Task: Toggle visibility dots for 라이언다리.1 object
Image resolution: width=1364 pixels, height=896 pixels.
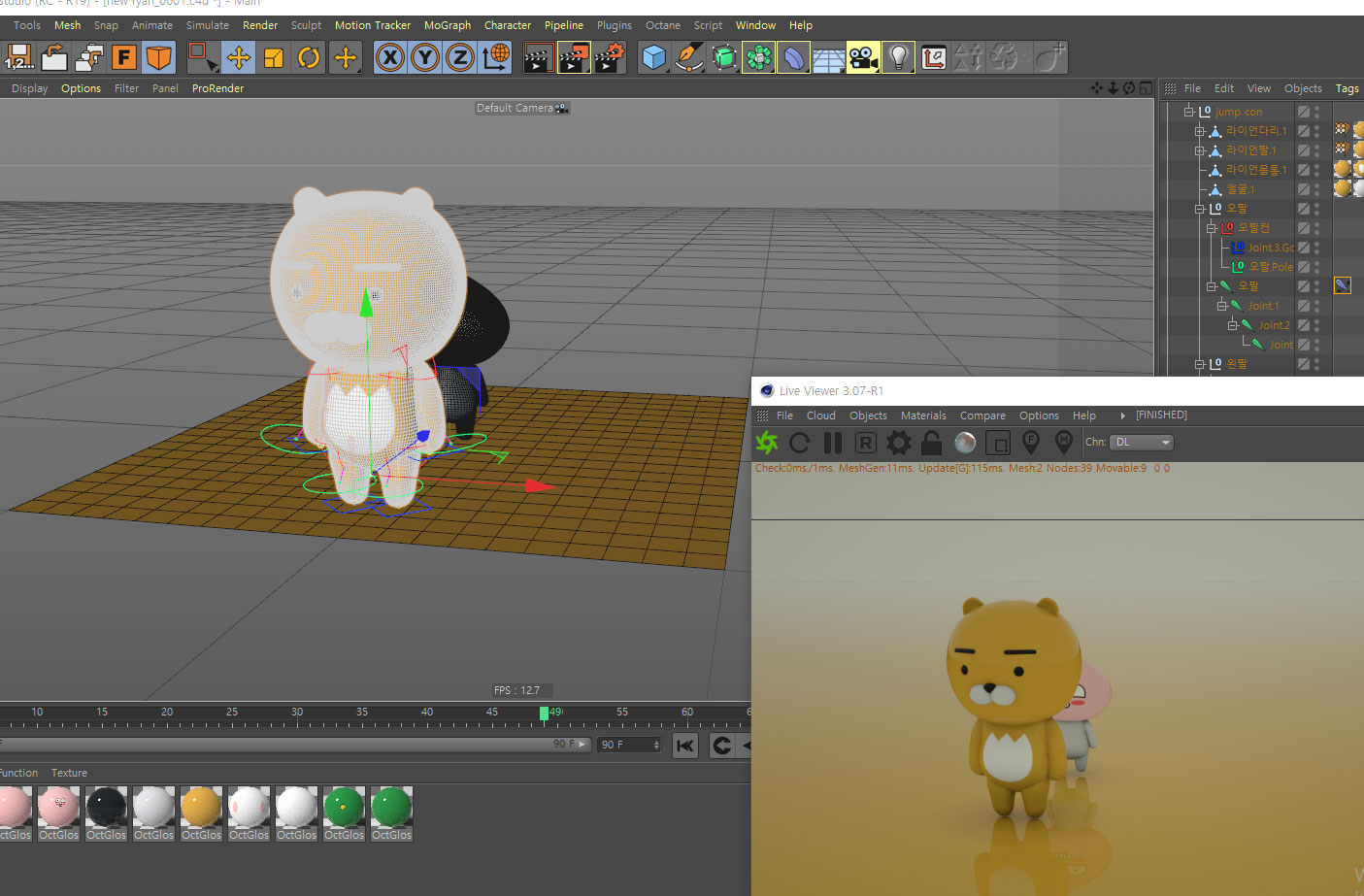Action: point(1317,131)
